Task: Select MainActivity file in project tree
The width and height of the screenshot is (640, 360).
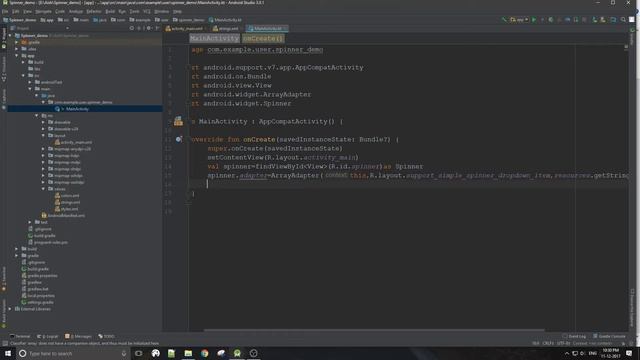Action: [x=77, y=109]
